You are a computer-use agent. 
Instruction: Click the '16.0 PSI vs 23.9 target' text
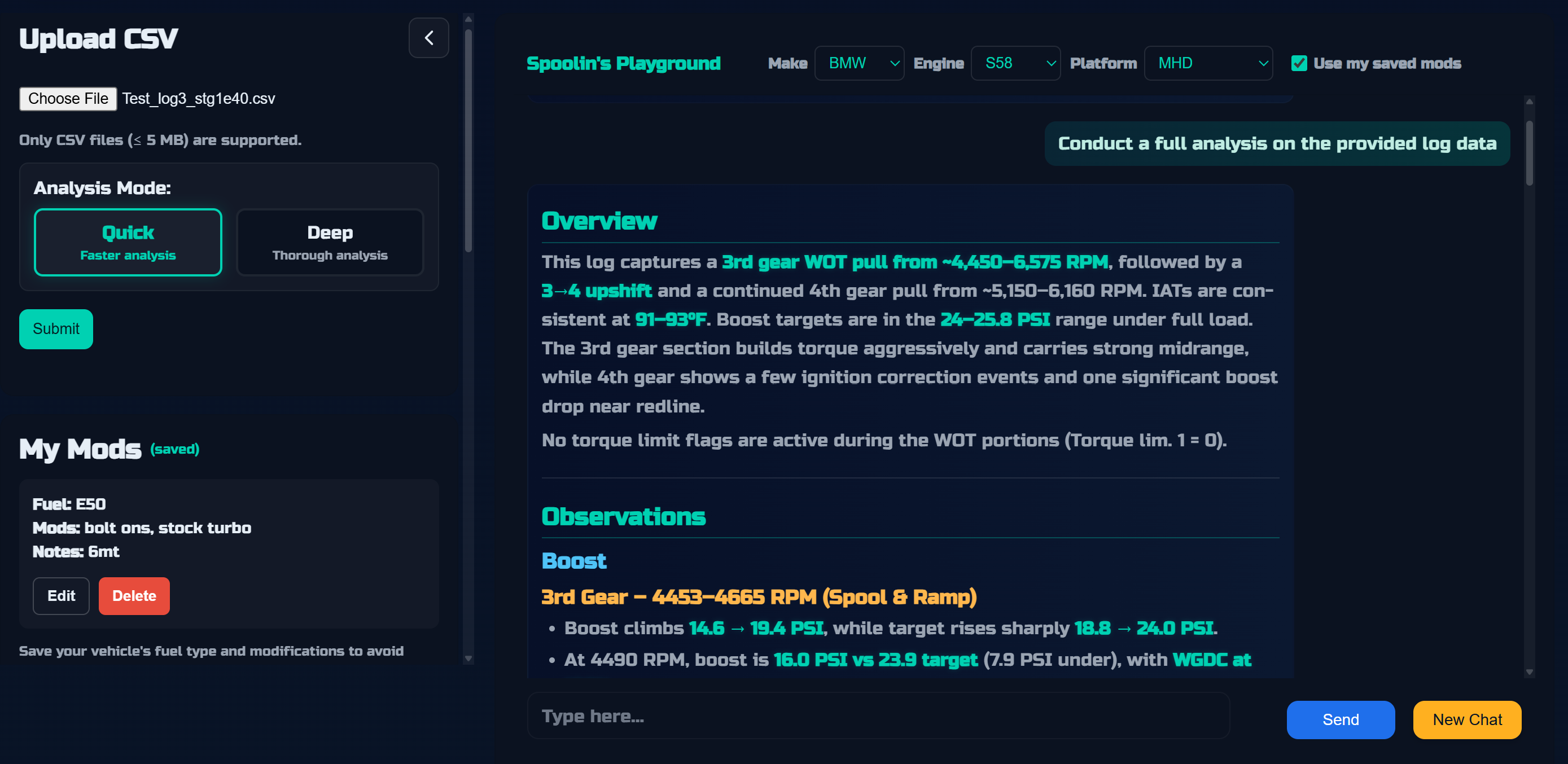pyautogui.click(x=875, y=660)
